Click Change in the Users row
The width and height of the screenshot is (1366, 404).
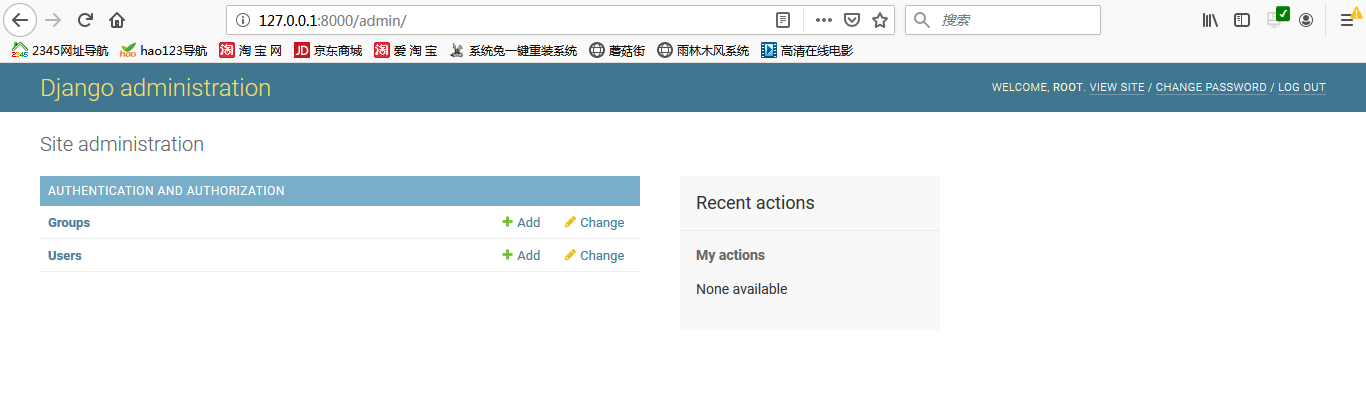[594, 256]
